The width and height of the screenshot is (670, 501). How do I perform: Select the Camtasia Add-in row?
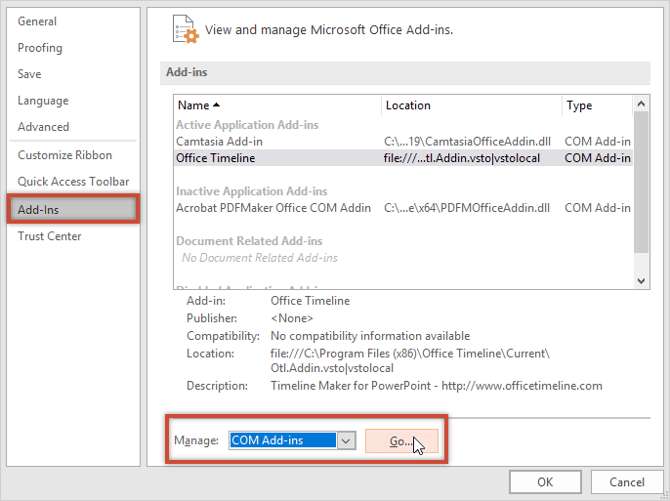403,141
